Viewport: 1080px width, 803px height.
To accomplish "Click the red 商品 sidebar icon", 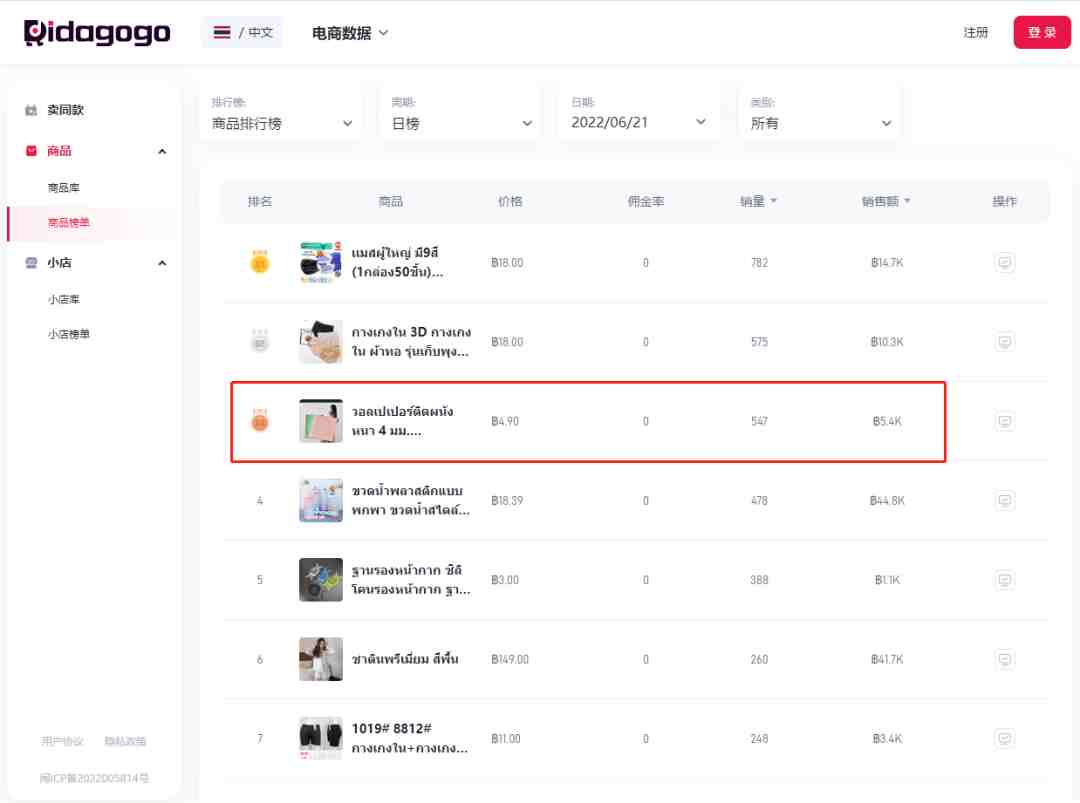I will click(31, 151).
